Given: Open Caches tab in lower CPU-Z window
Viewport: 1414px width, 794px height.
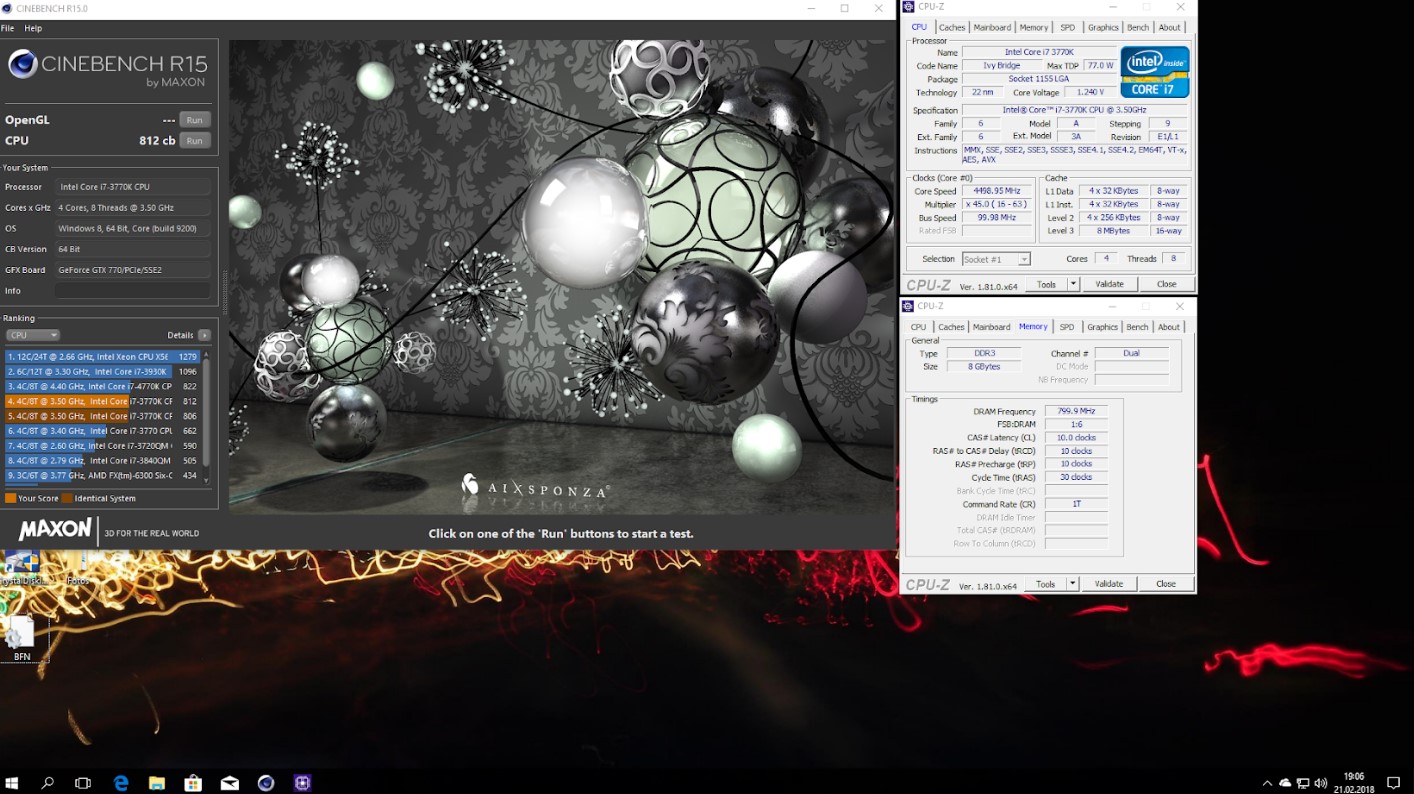Looking at the screenshot, I should (951, 327).
